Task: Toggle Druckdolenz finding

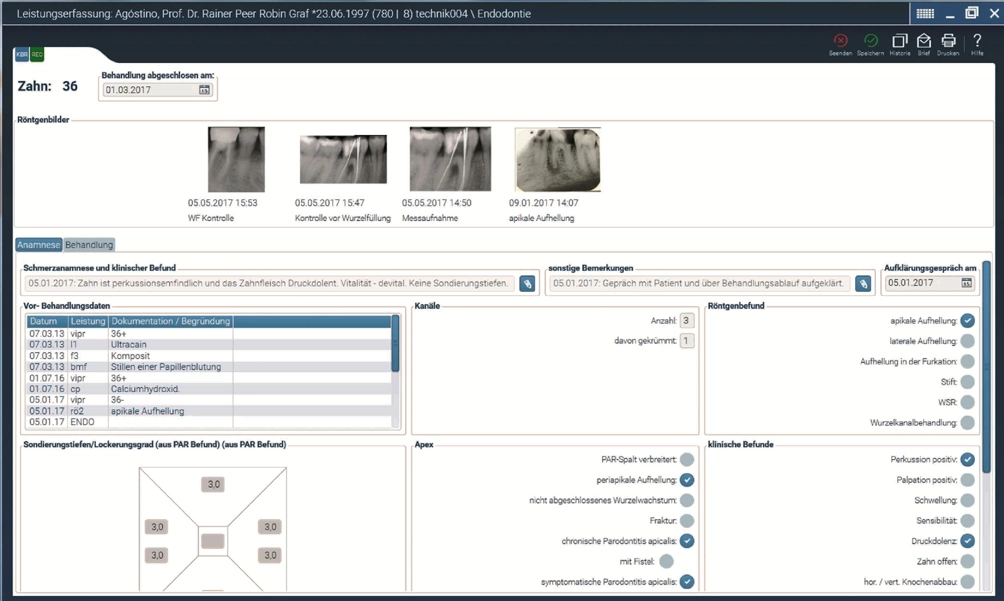Action: click(968, 541)
